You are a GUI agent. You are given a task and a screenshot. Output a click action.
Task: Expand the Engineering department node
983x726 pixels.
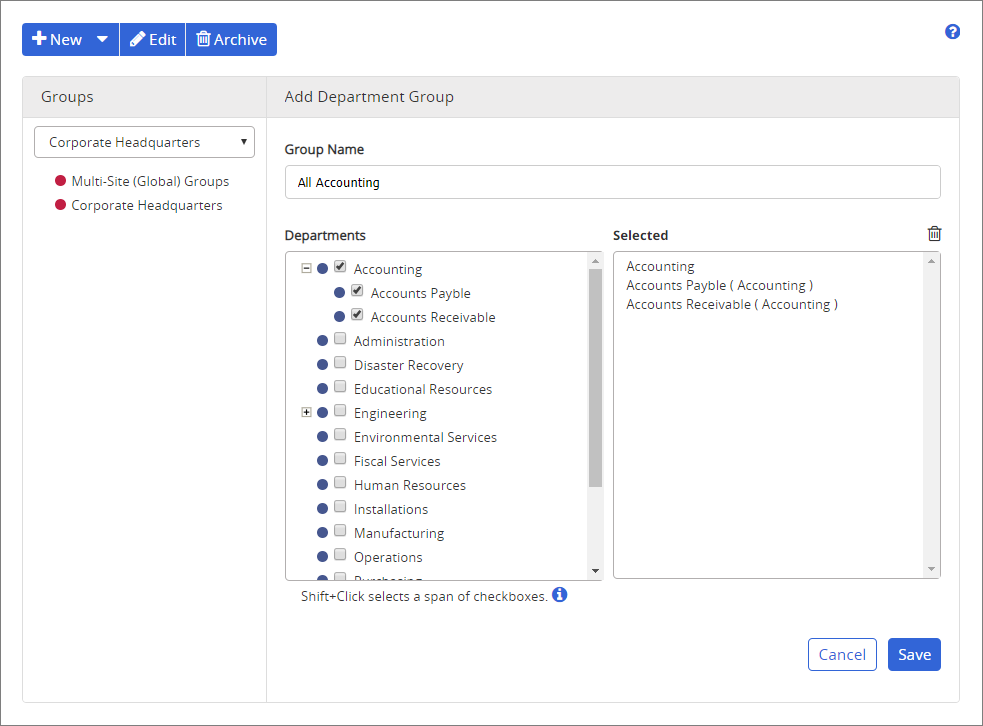307,412
